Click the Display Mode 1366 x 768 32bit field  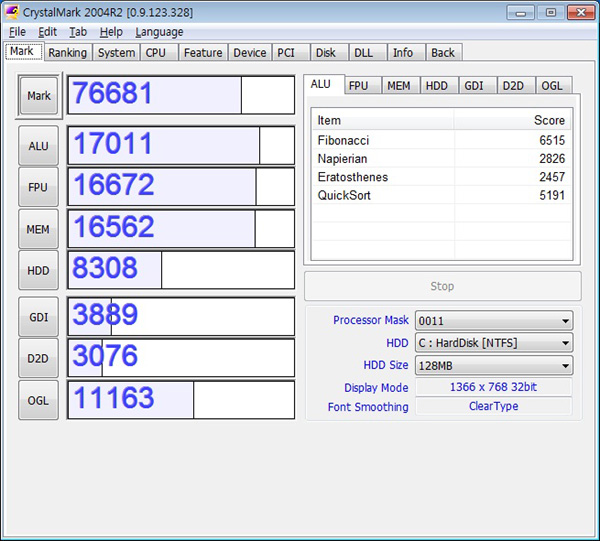click(494, 387)
